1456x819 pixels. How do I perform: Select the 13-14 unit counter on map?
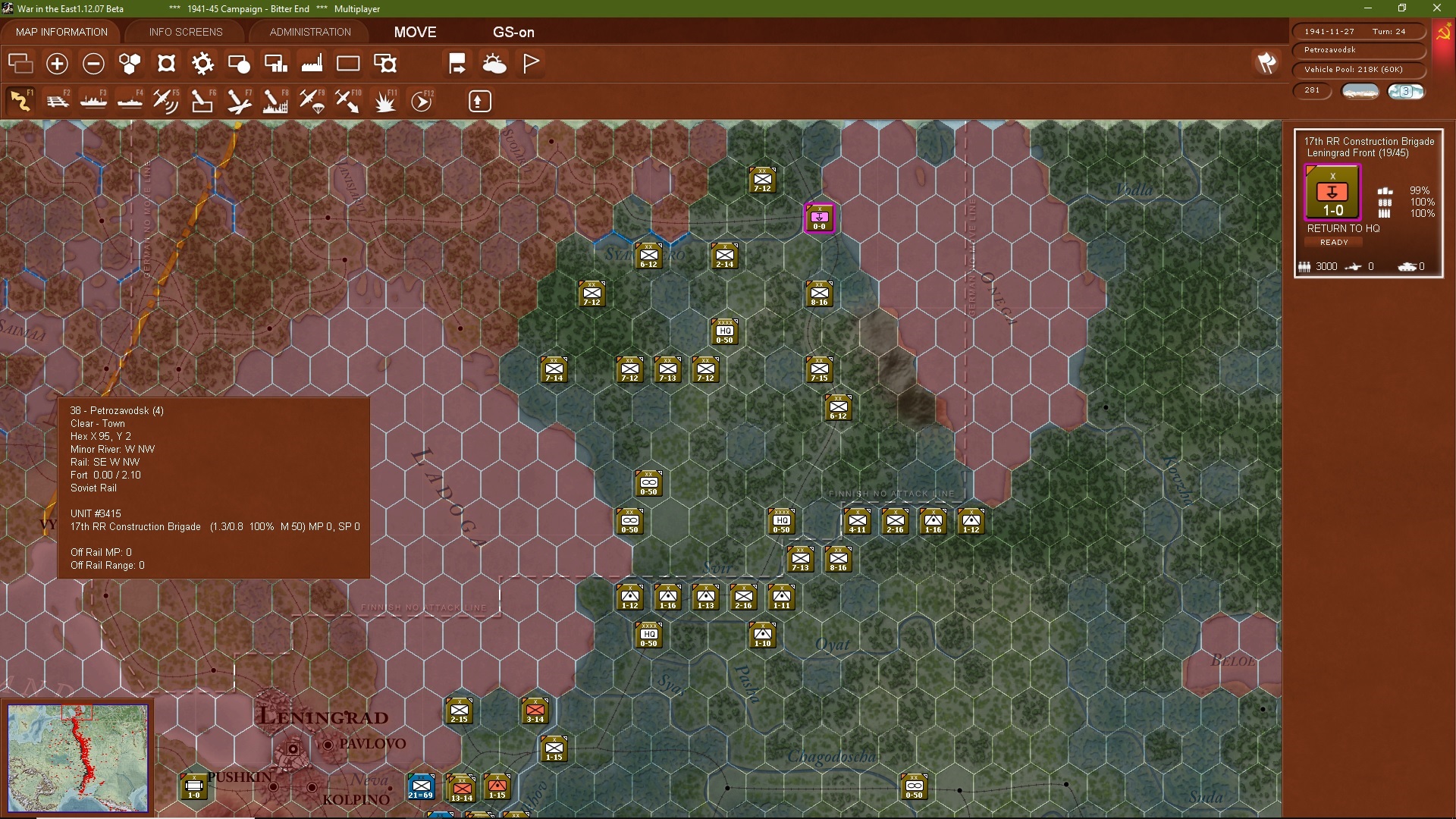coord(461,789)
